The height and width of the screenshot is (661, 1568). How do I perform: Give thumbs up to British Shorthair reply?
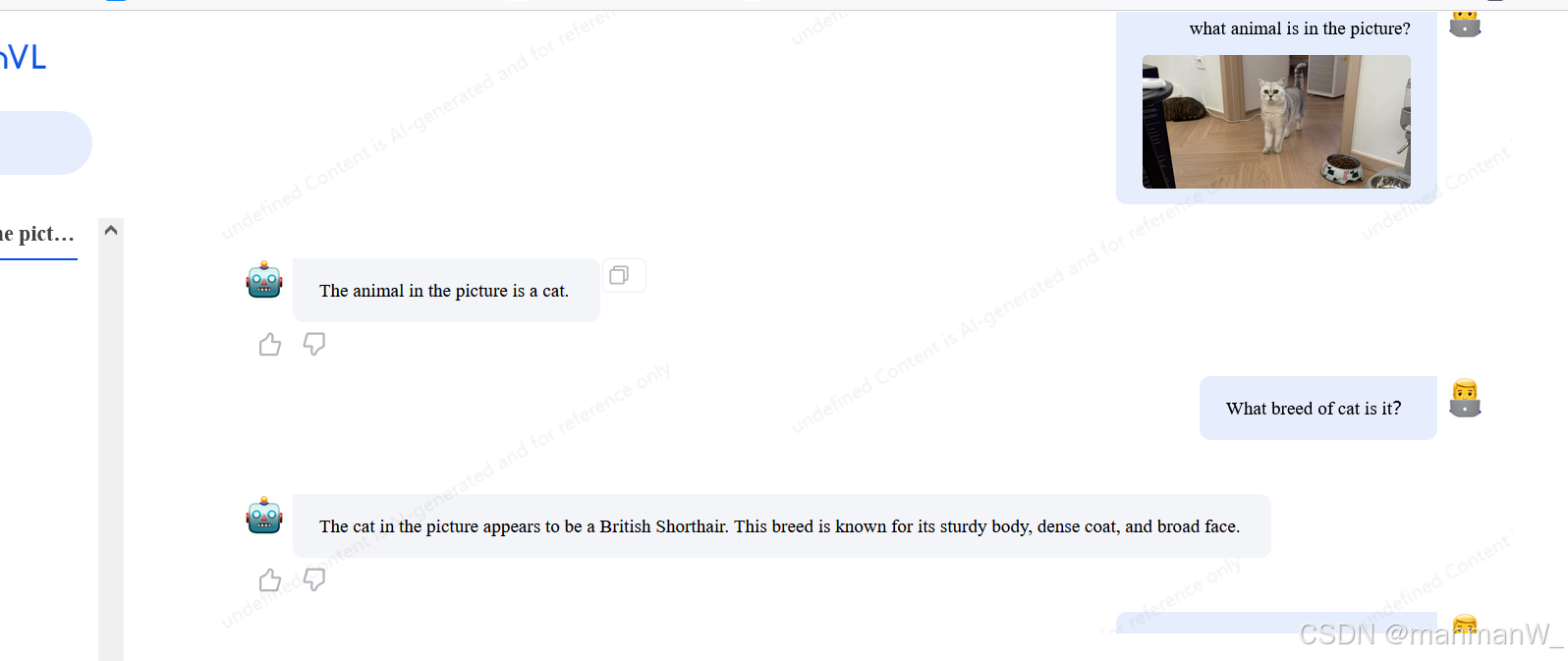[270, 579]
